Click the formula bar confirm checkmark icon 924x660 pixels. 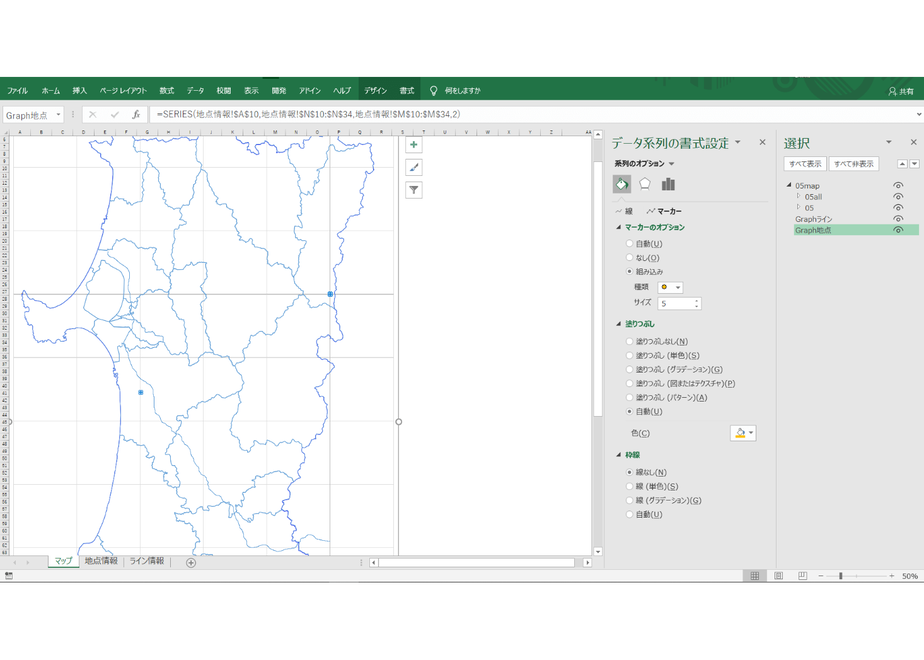114,114
